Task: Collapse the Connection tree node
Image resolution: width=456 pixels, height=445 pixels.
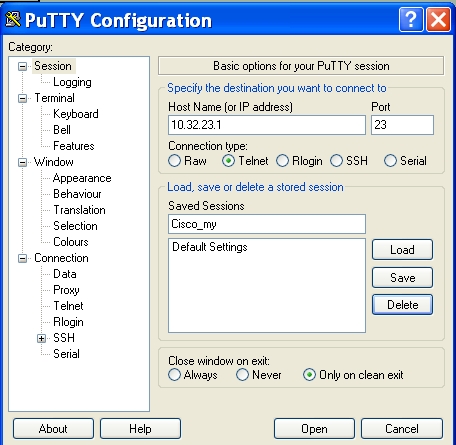Action: click(x=22, y=258)
